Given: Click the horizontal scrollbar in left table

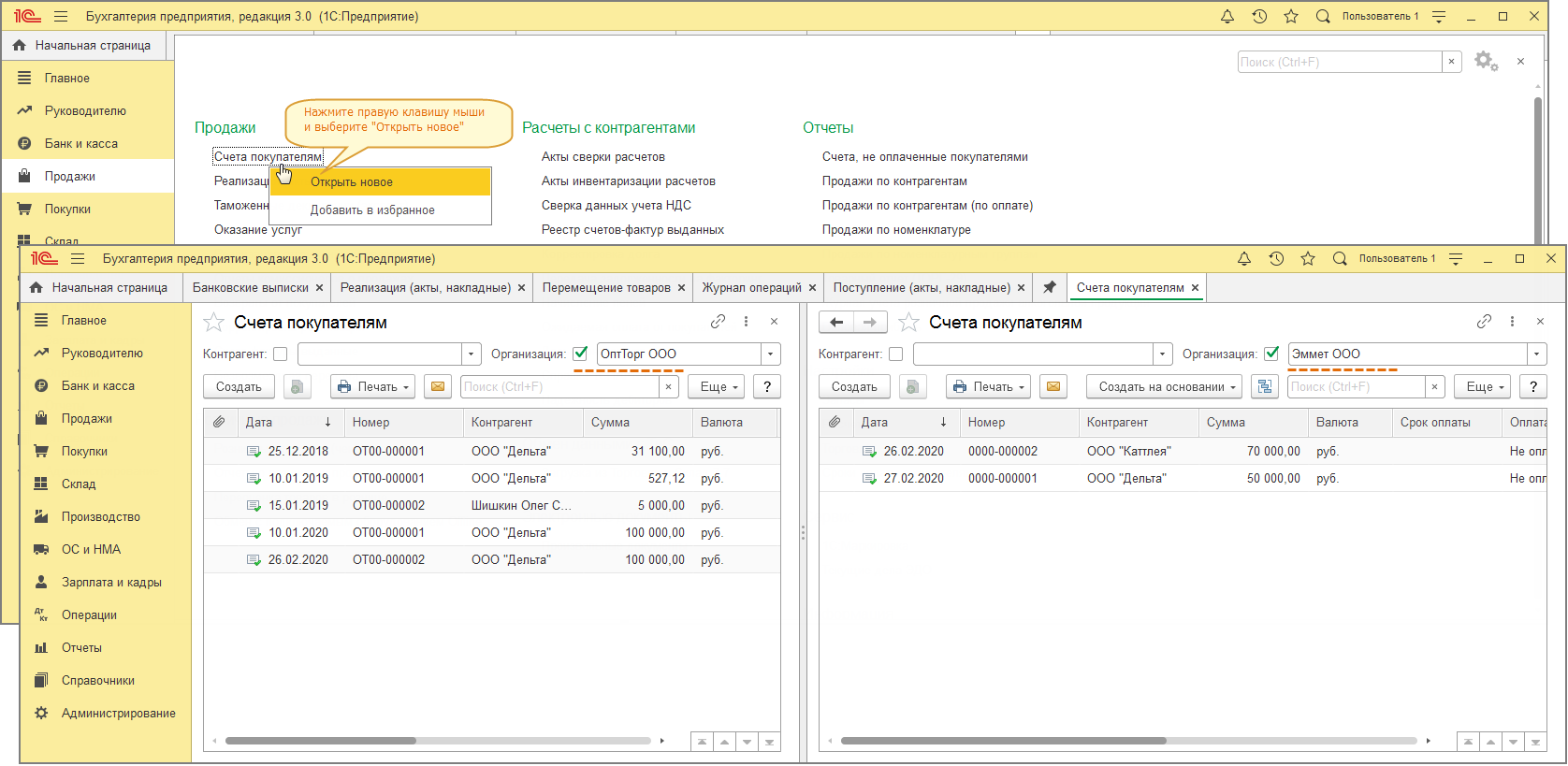Looking at the screenshot, I should [x=320, y=741].
